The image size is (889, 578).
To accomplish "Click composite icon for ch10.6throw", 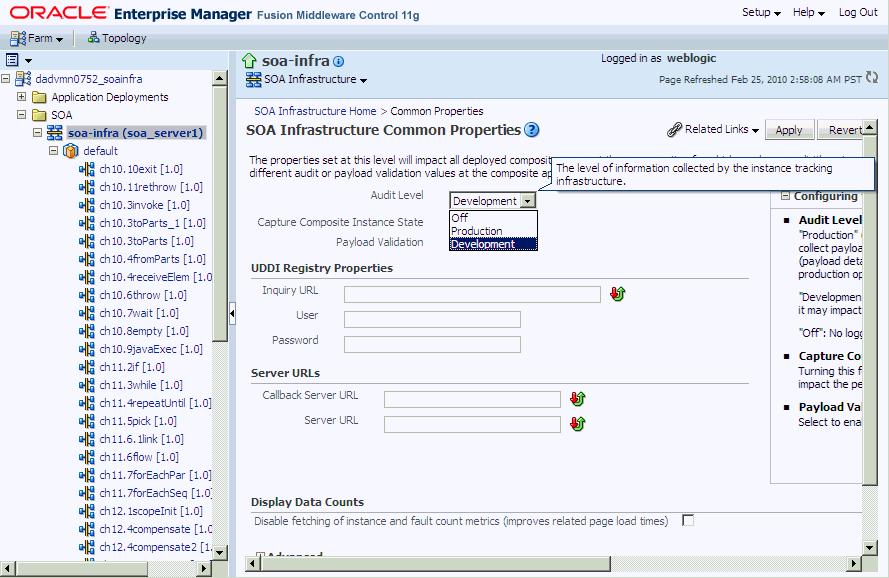I will coord(87,295).
